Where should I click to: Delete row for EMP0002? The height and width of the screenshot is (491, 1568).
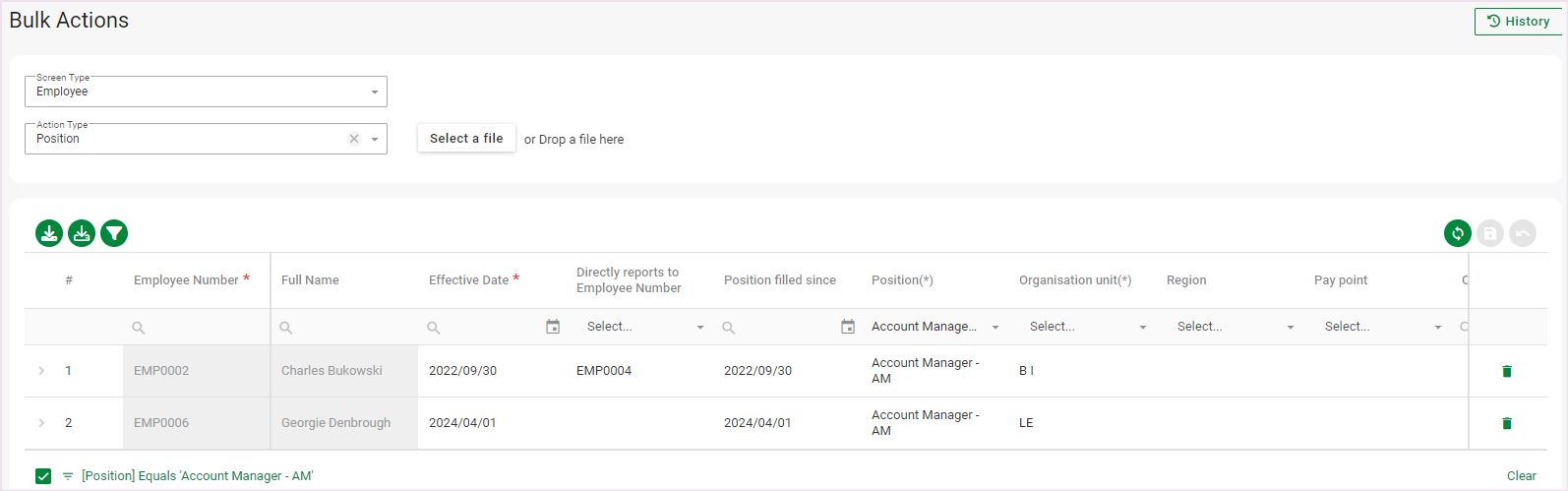(x=1506, y=371)
